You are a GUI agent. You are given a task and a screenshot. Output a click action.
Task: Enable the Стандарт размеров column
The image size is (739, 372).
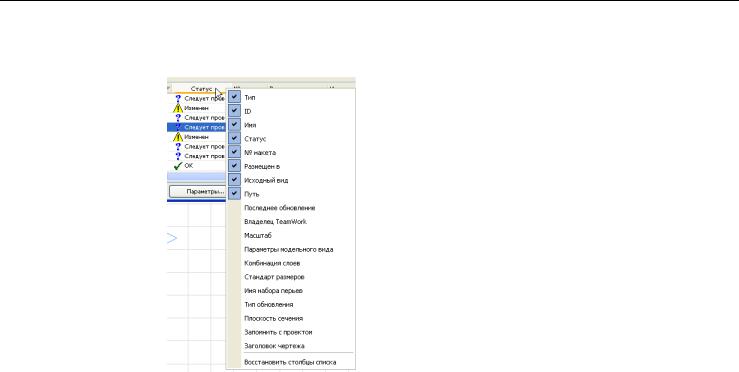[290, 277]
